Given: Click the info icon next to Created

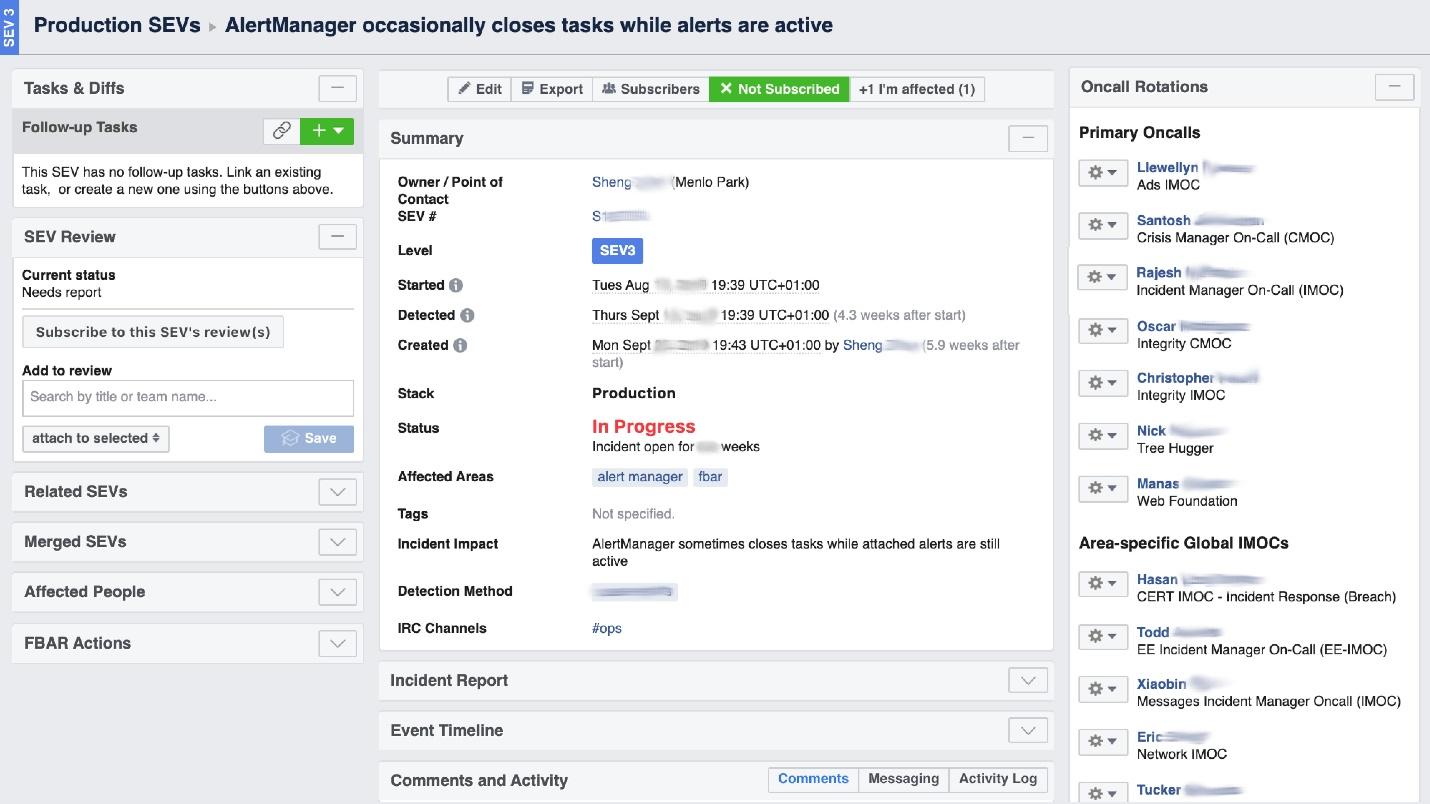Looking at the screenshot, I should coord(460,346).
